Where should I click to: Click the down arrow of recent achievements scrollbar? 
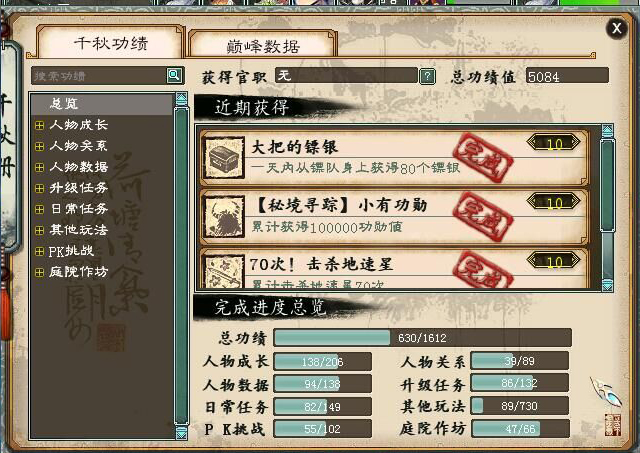607,284
